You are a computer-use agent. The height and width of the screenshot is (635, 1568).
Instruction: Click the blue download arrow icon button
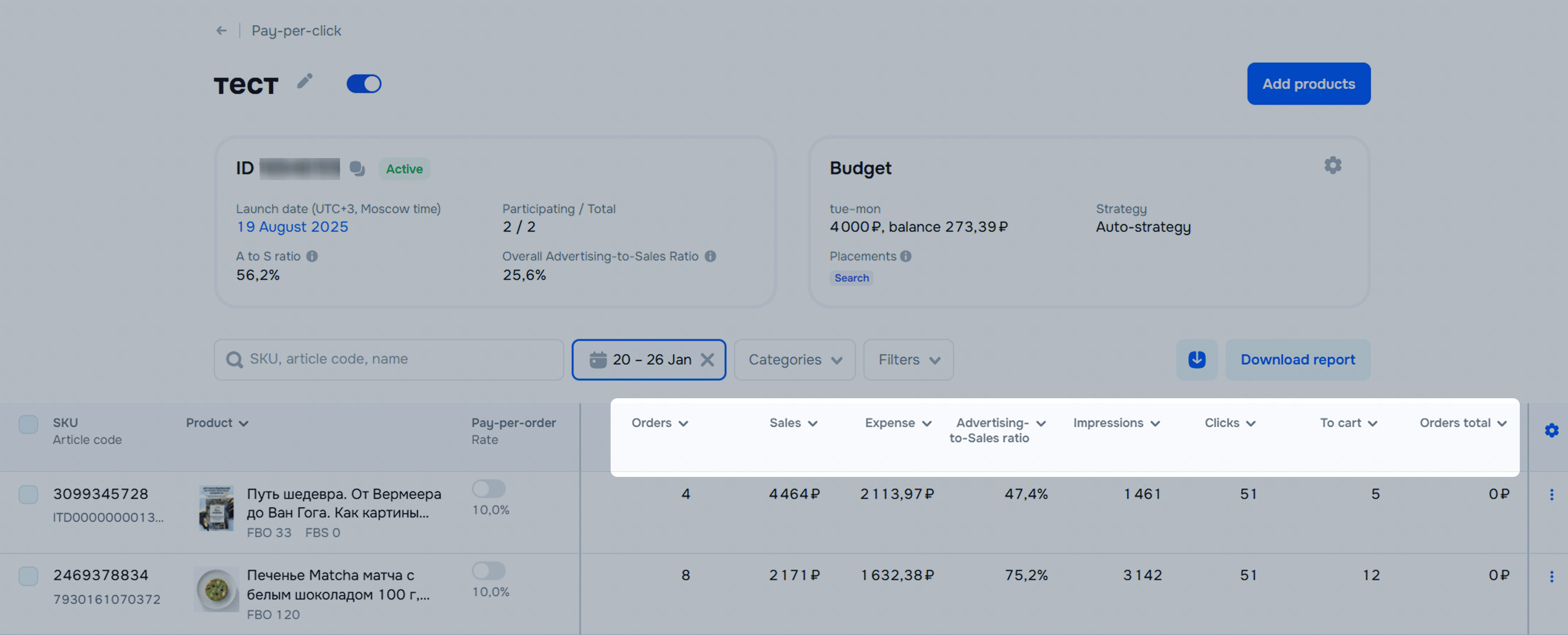click(x=1196, y=360)
